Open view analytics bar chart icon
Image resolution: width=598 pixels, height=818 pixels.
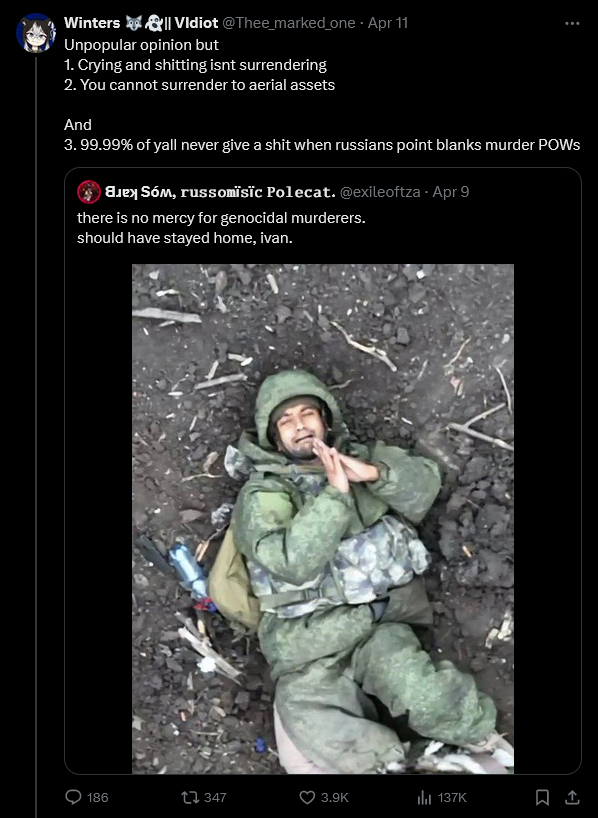pos(424,797)
